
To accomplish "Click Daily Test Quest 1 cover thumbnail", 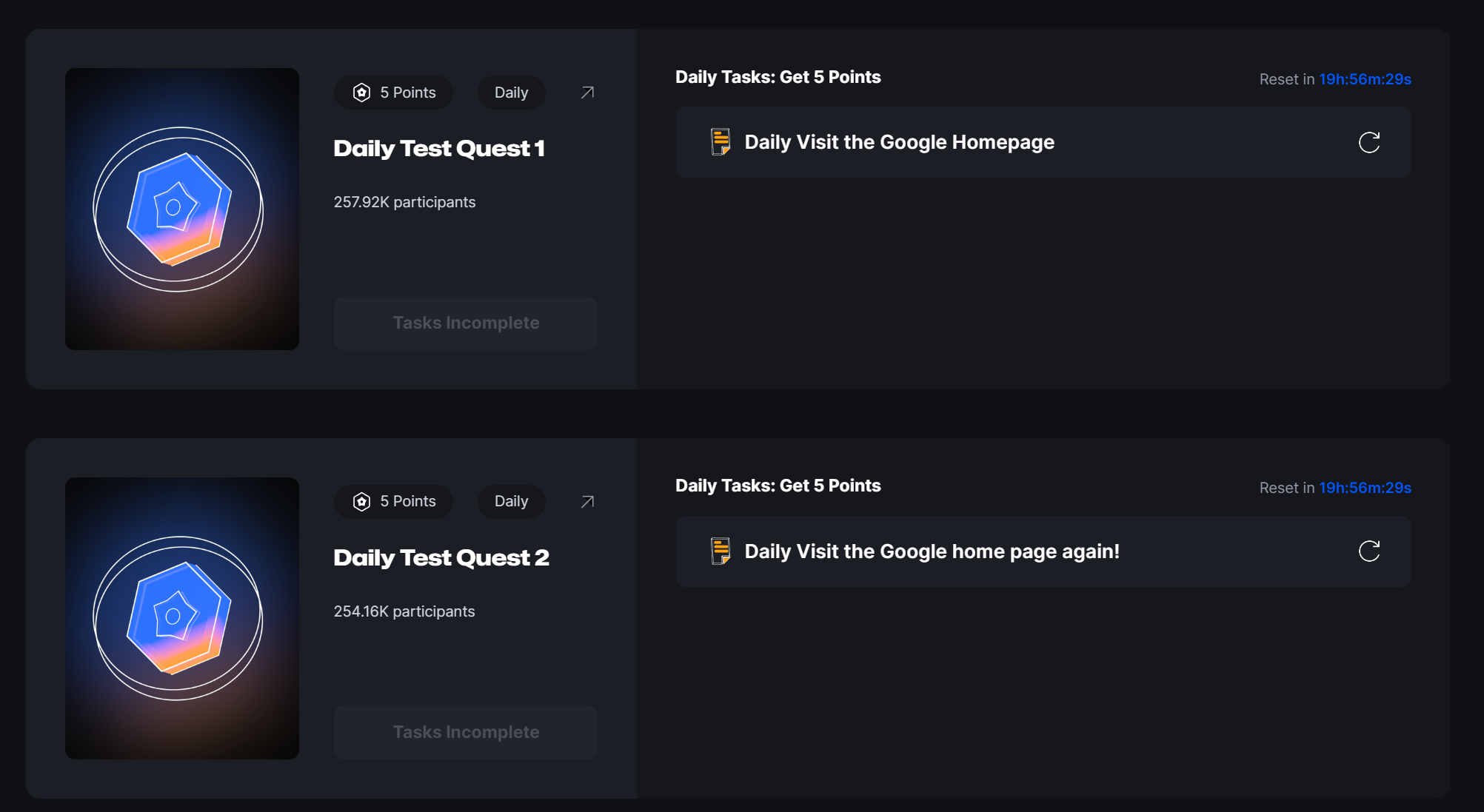I will coord(182,209).
